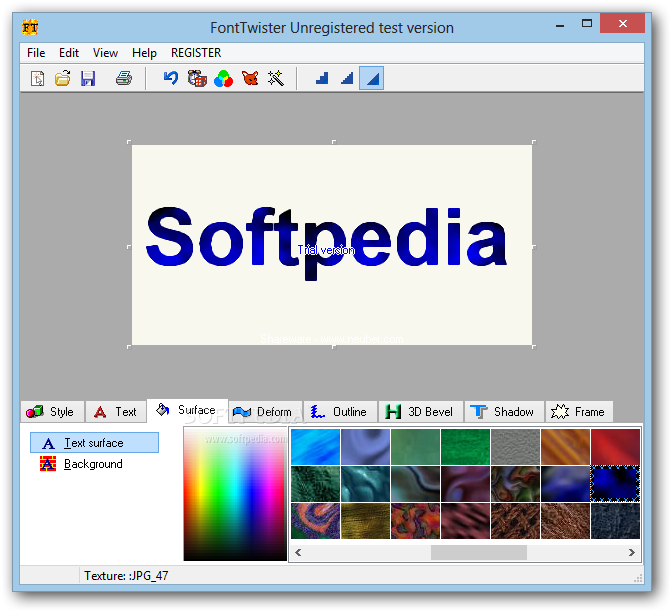Viewport: 672px width, 612px height.
Task: Click the orange fox toolbar icon
Action: point(250,78)
